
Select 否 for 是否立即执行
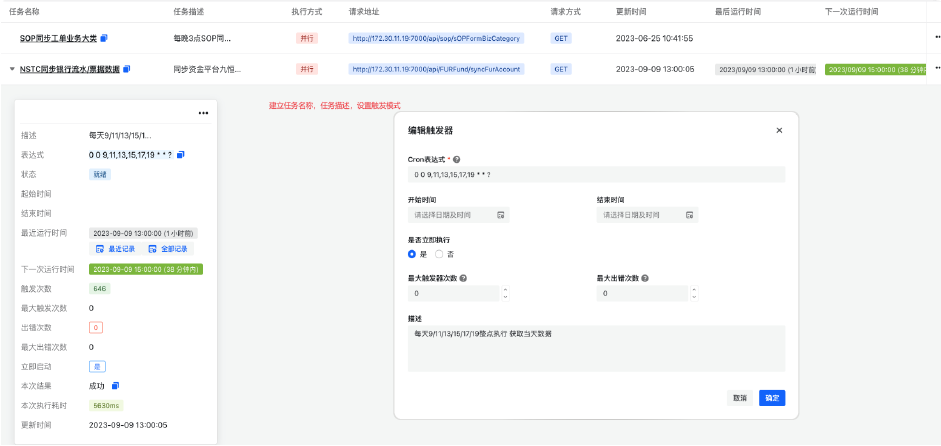[438, 254]
